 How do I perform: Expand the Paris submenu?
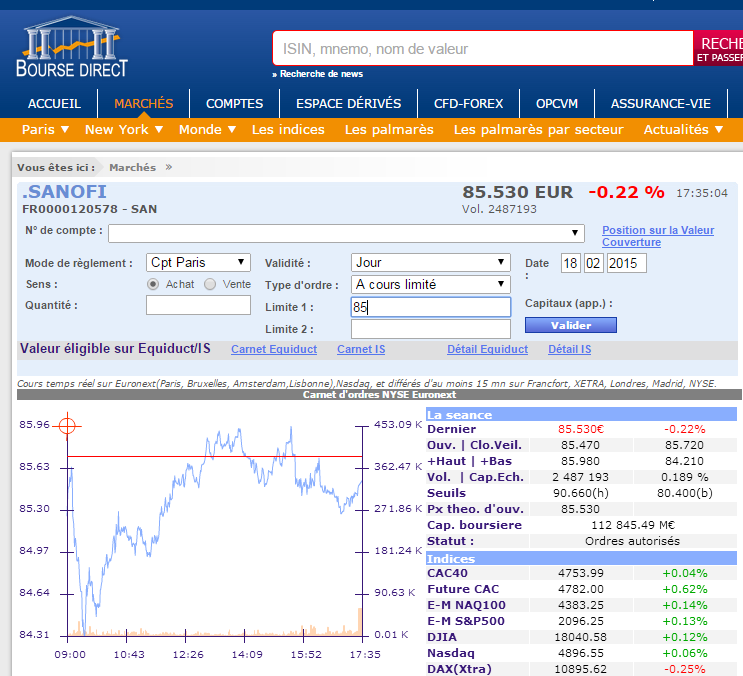click(45, 129)
